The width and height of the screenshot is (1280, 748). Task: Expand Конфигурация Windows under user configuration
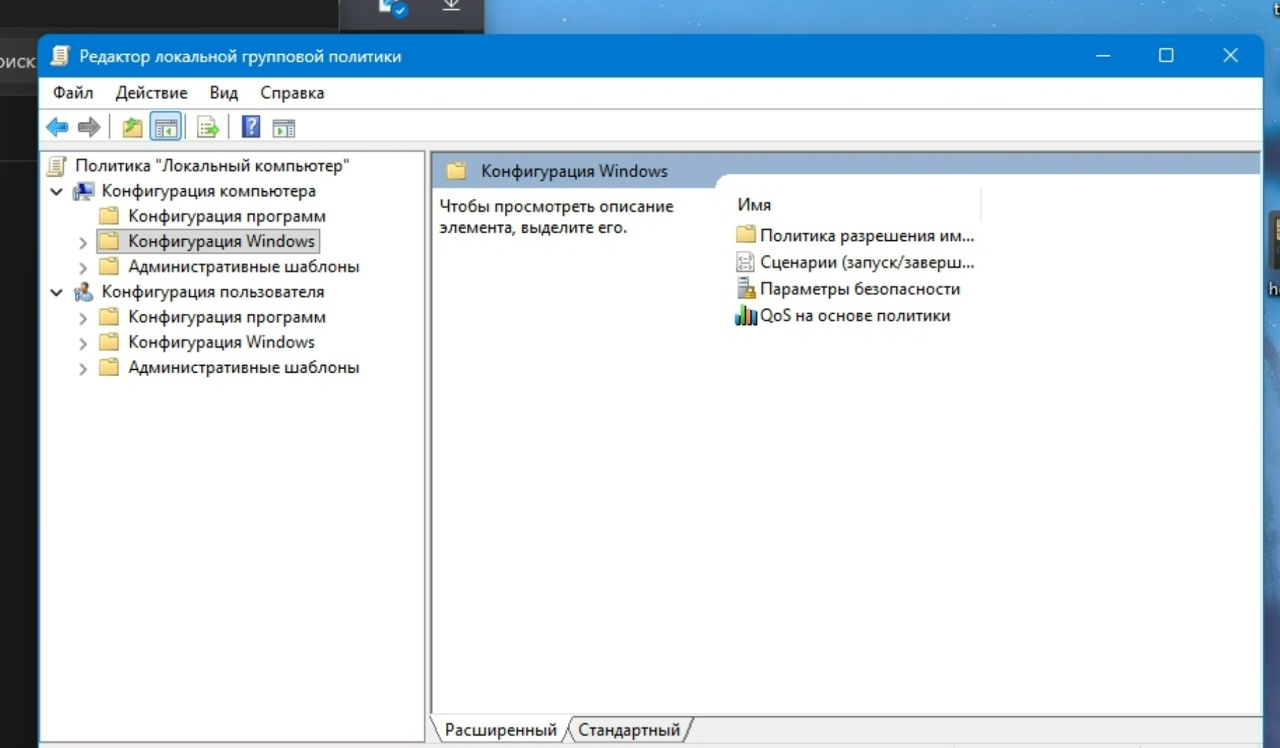(x=83, y=342)
